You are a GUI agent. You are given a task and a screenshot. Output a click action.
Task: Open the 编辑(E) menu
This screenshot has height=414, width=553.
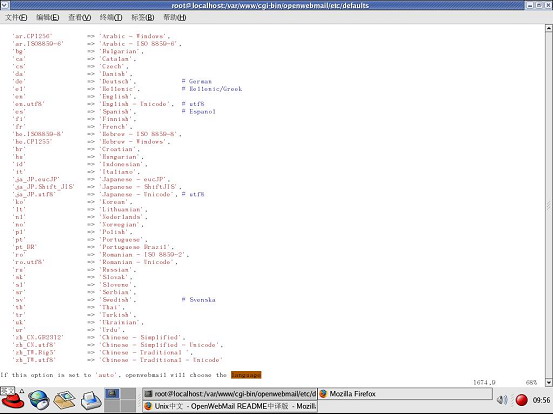pyautogui.click(x=48, y=17)
